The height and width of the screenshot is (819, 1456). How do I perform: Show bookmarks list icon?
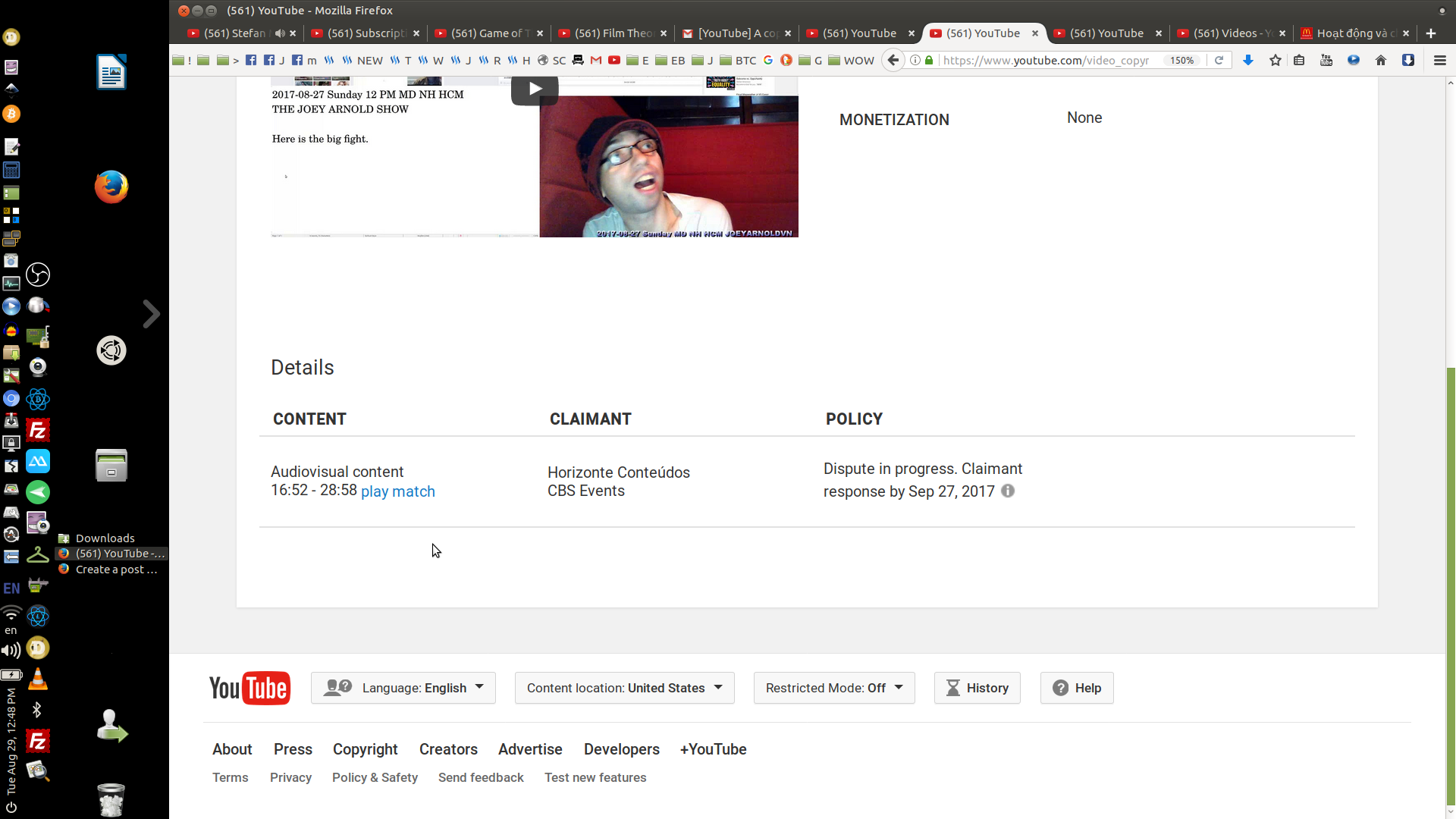1299,60
